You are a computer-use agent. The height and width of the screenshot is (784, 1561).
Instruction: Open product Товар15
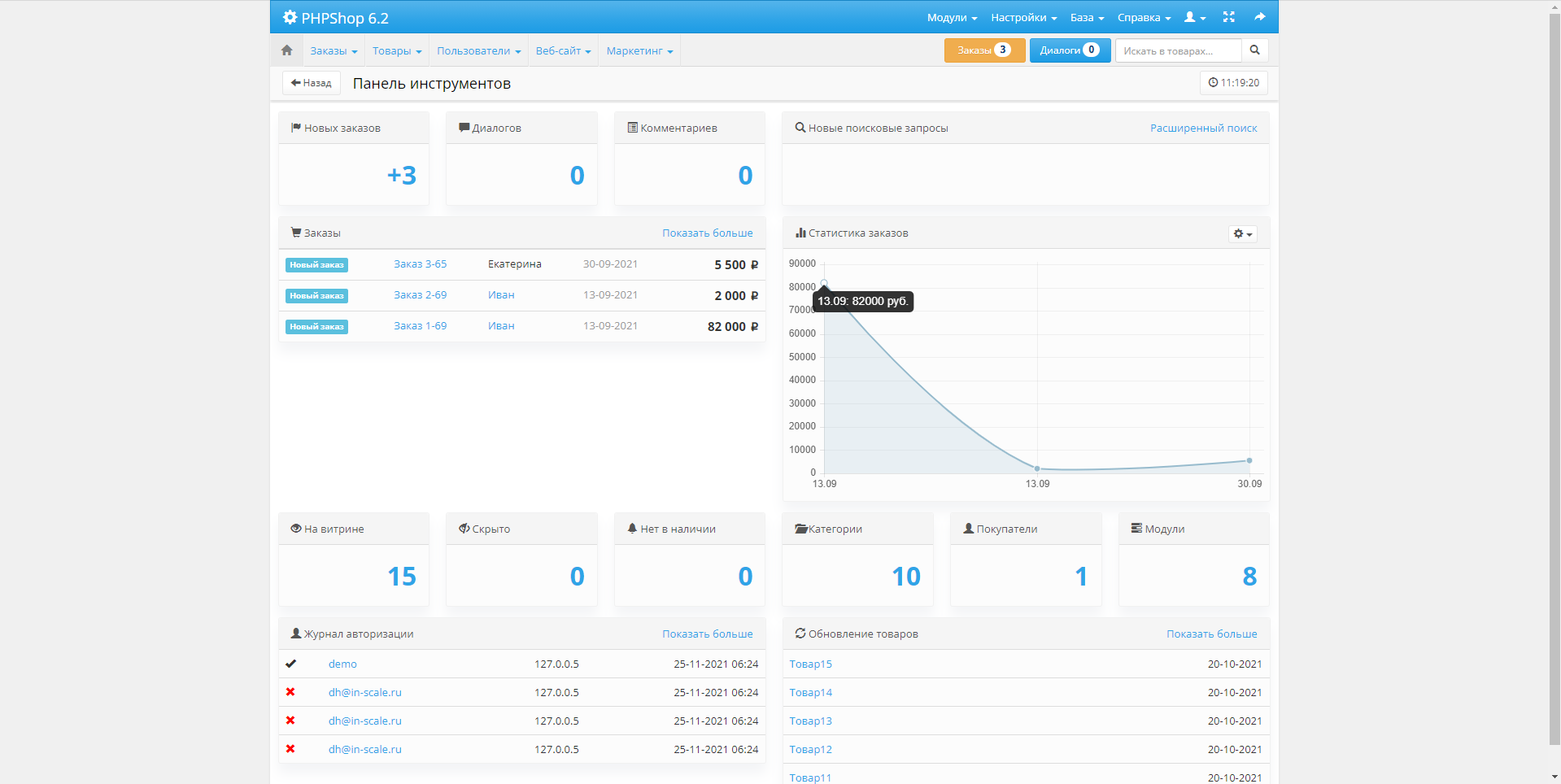tap(810, 664)
